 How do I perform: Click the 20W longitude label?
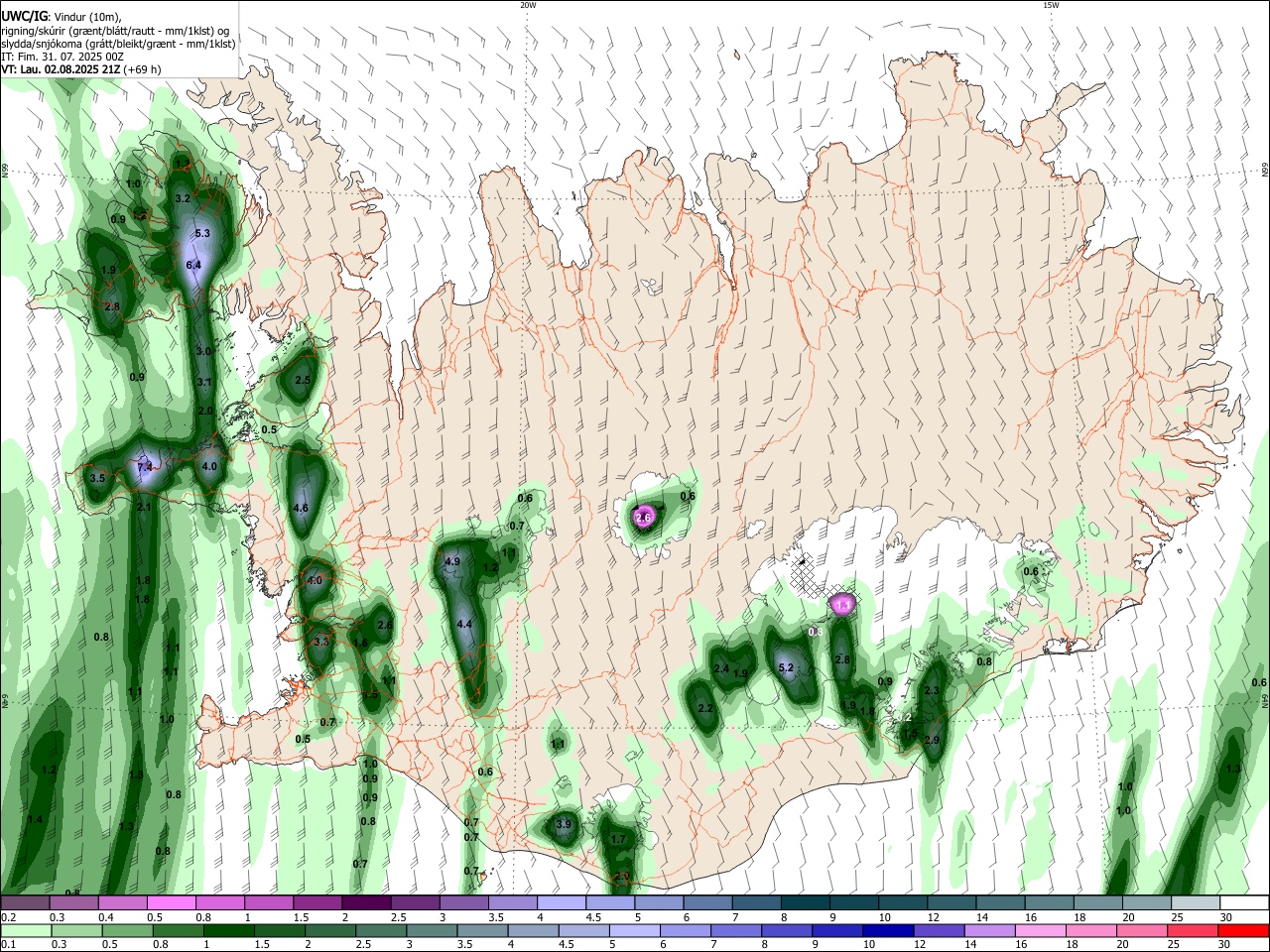(x=528, y=5)
